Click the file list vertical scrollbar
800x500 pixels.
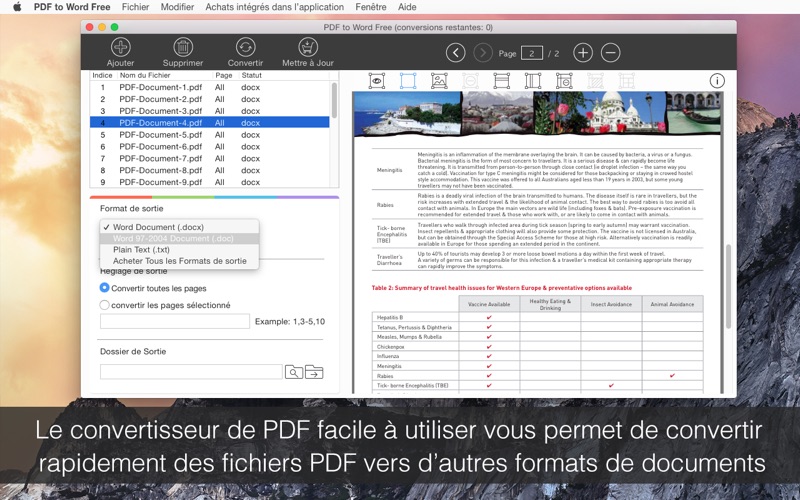334,100
